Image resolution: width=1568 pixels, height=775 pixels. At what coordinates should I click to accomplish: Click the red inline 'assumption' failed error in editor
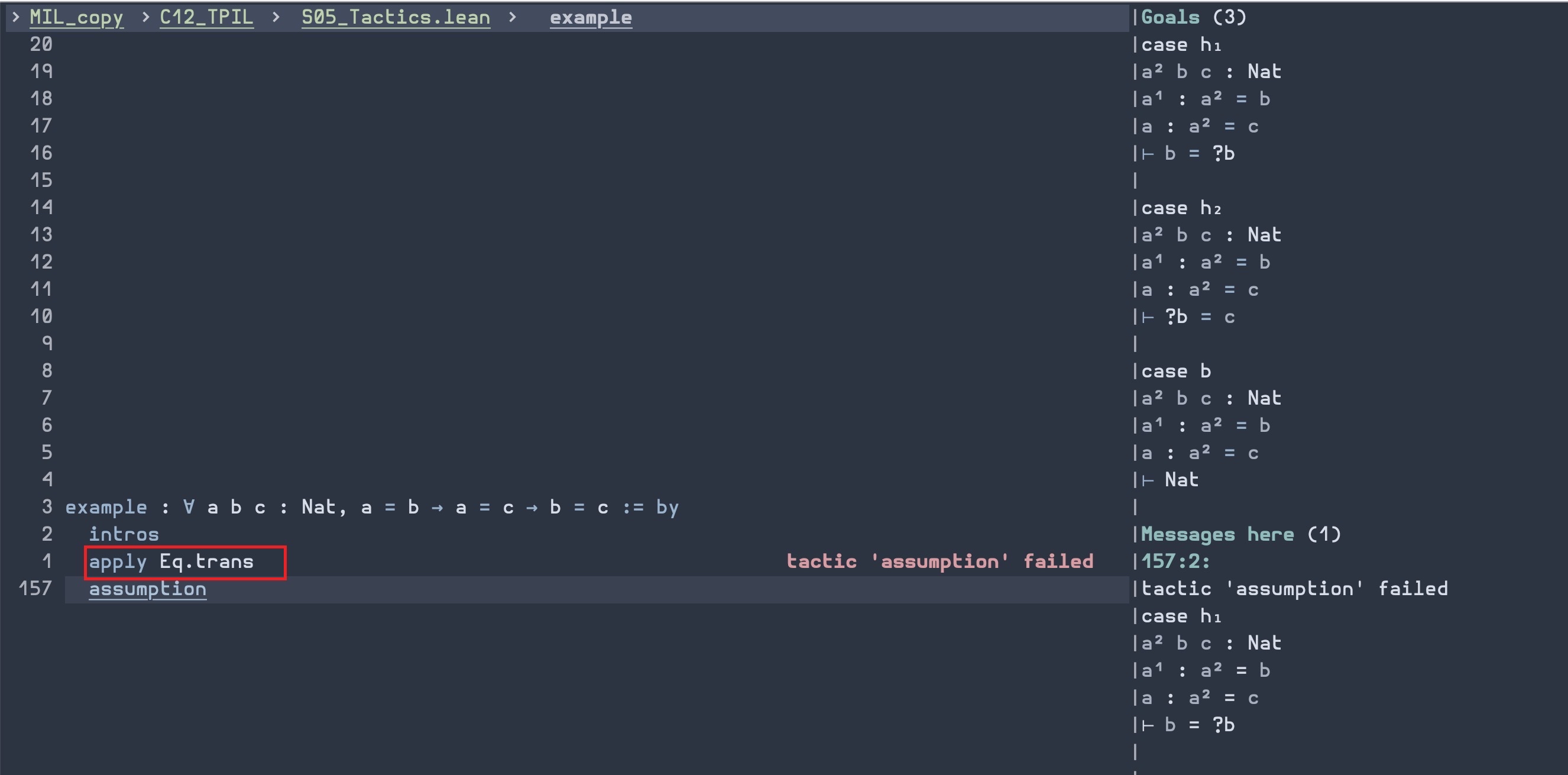pyautogui.click(x=939, y=561)
